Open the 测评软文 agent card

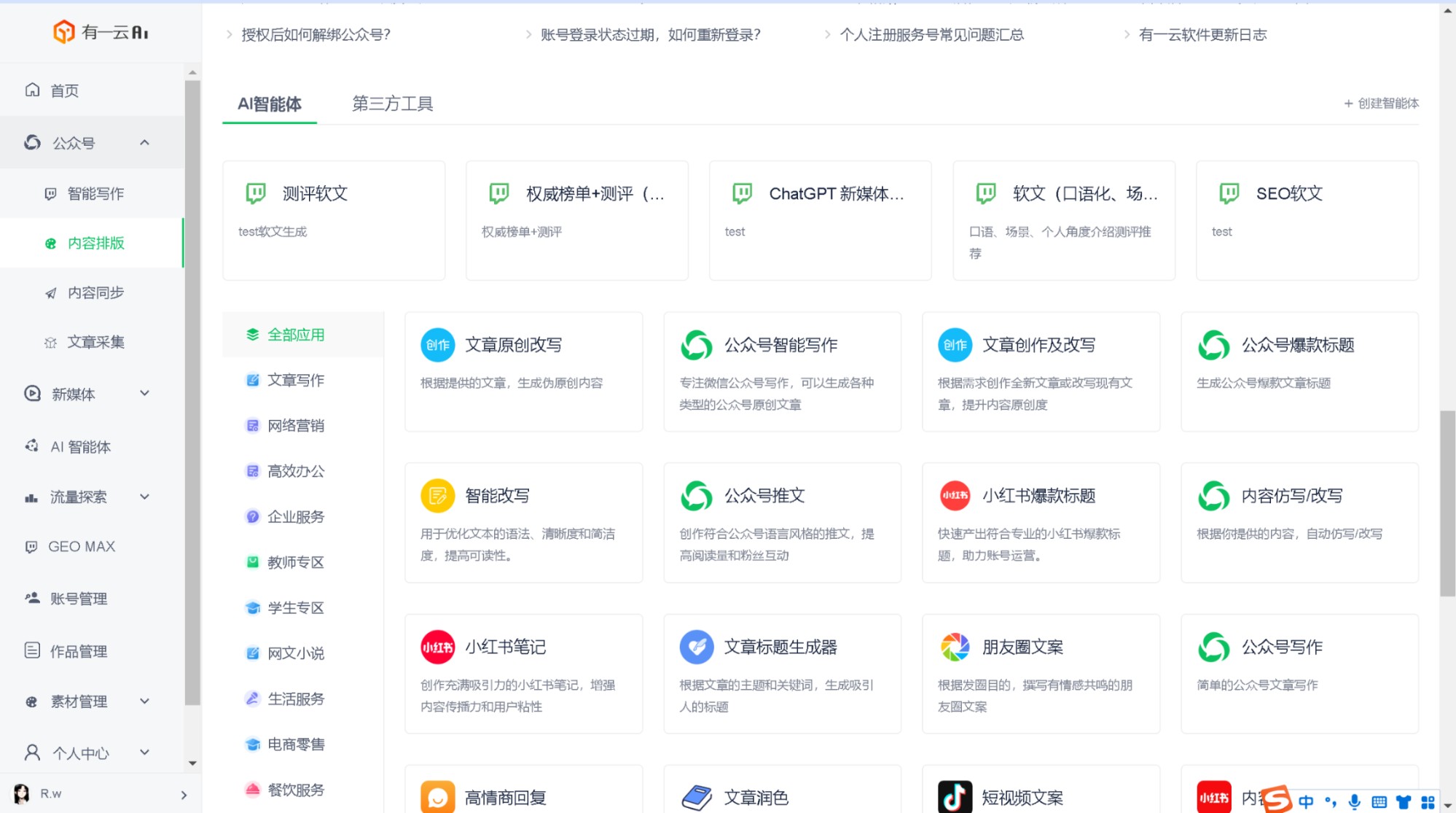[x=334, y=220]
